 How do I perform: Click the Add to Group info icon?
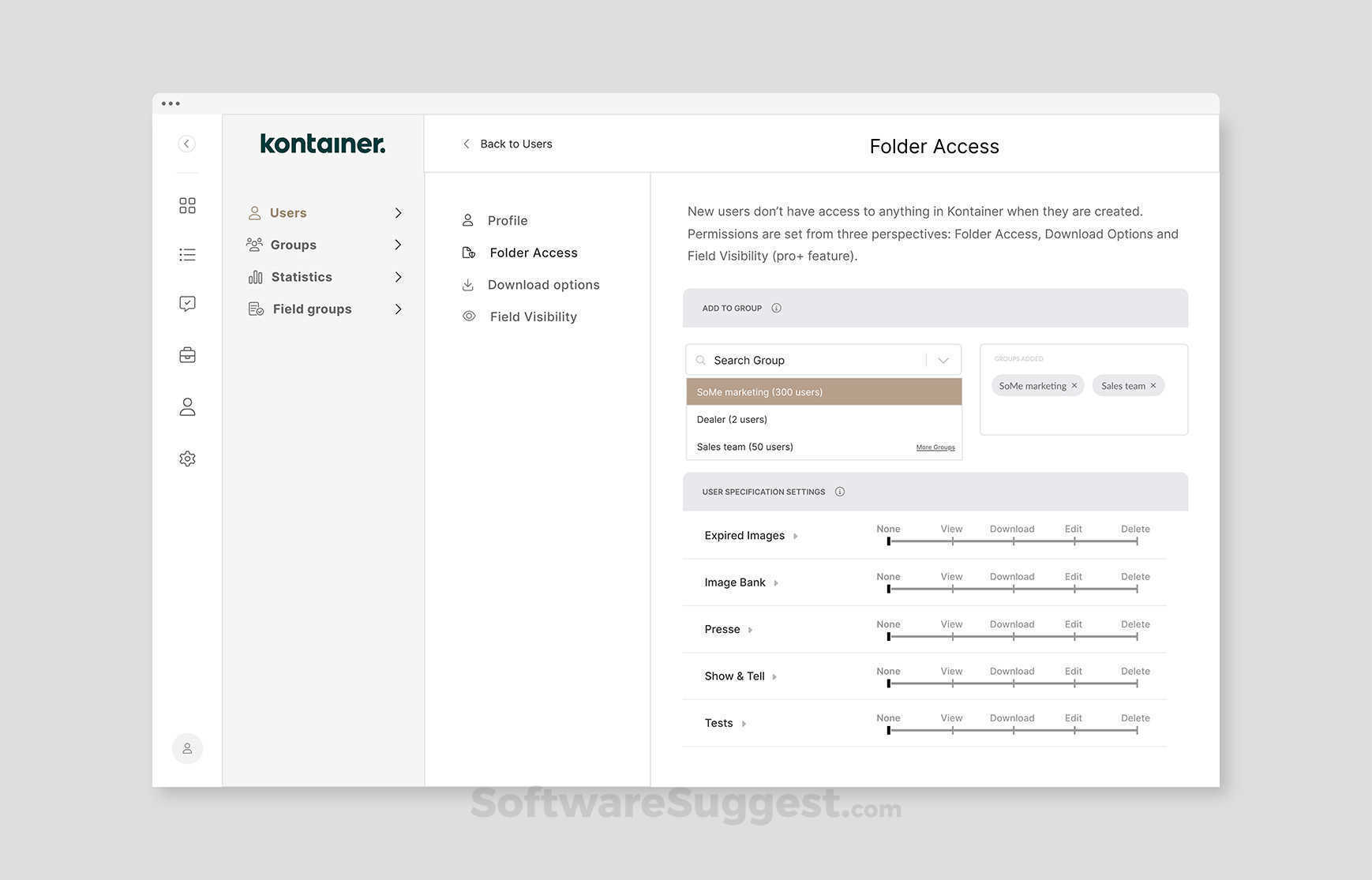tap(776, 308)
